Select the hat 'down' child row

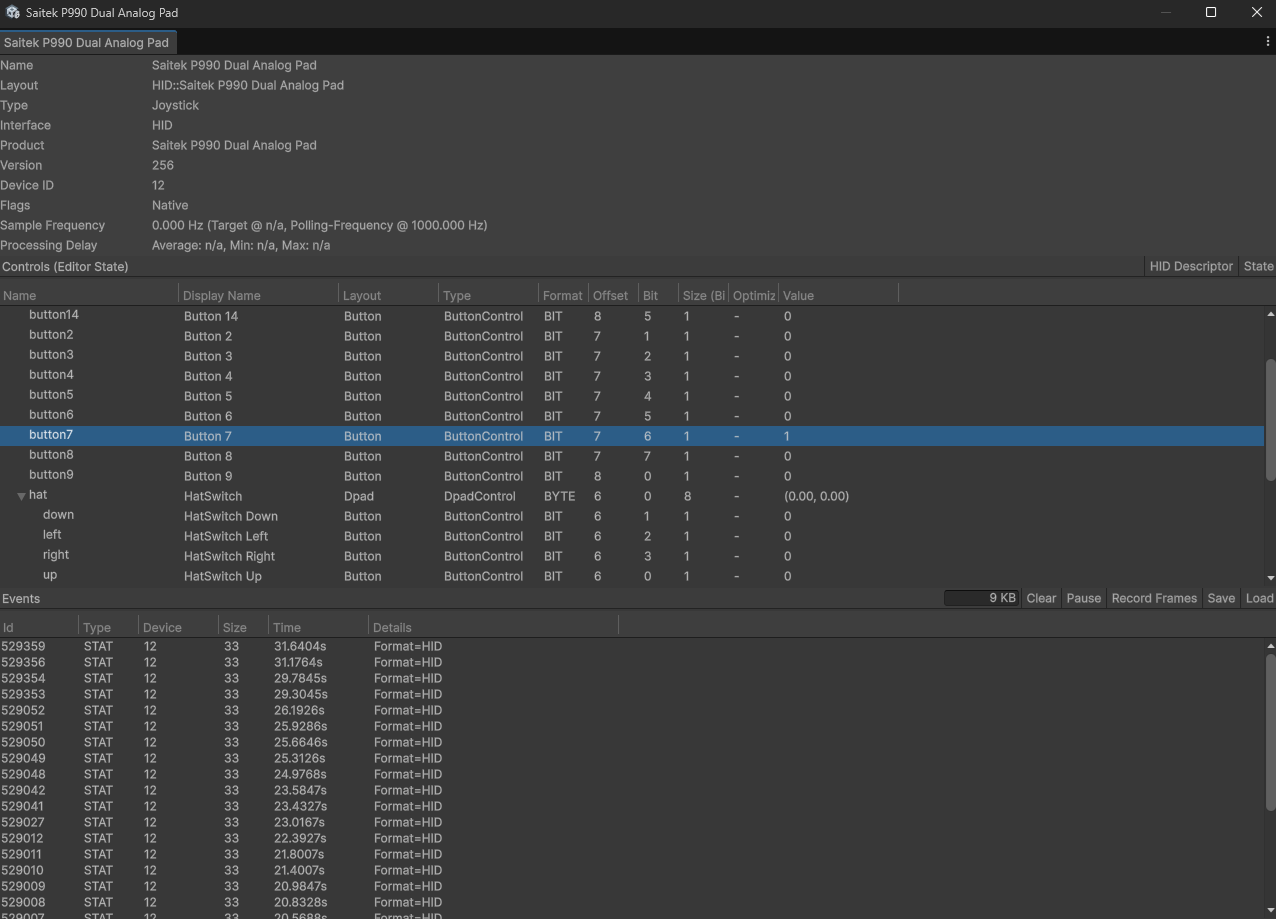pos(632,516)
